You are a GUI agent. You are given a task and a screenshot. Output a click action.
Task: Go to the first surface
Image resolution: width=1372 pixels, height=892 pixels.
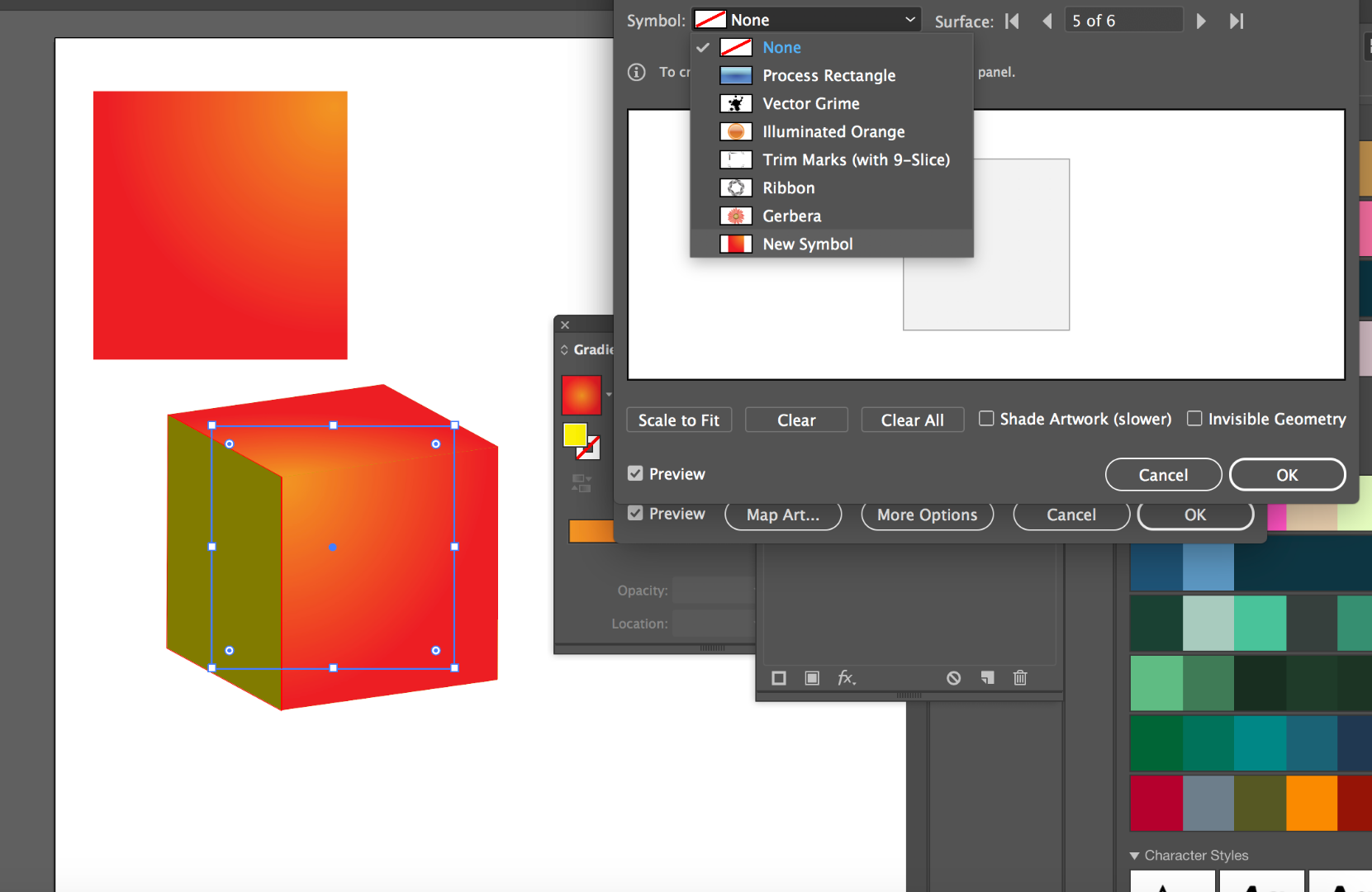point(1012,21)
